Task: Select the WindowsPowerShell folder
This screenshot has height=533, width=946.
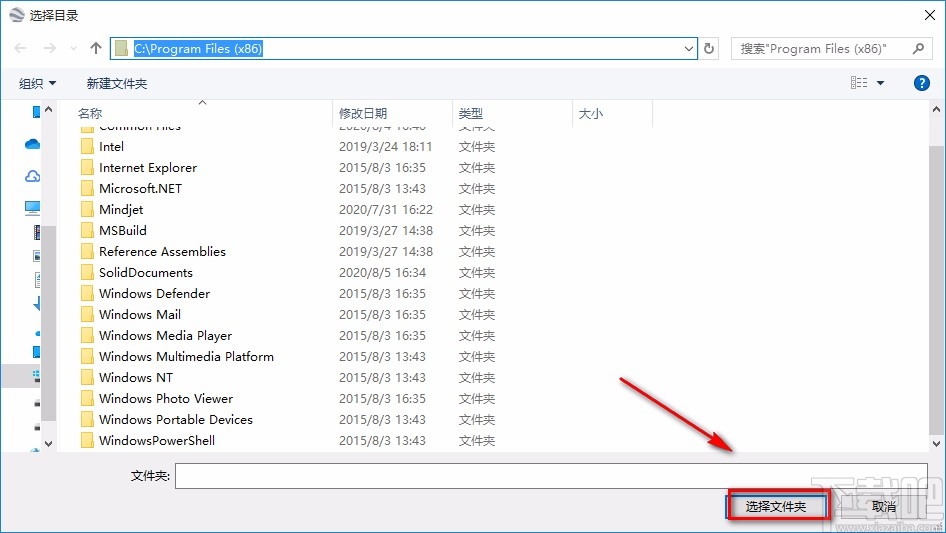Action: coord(157,441)
